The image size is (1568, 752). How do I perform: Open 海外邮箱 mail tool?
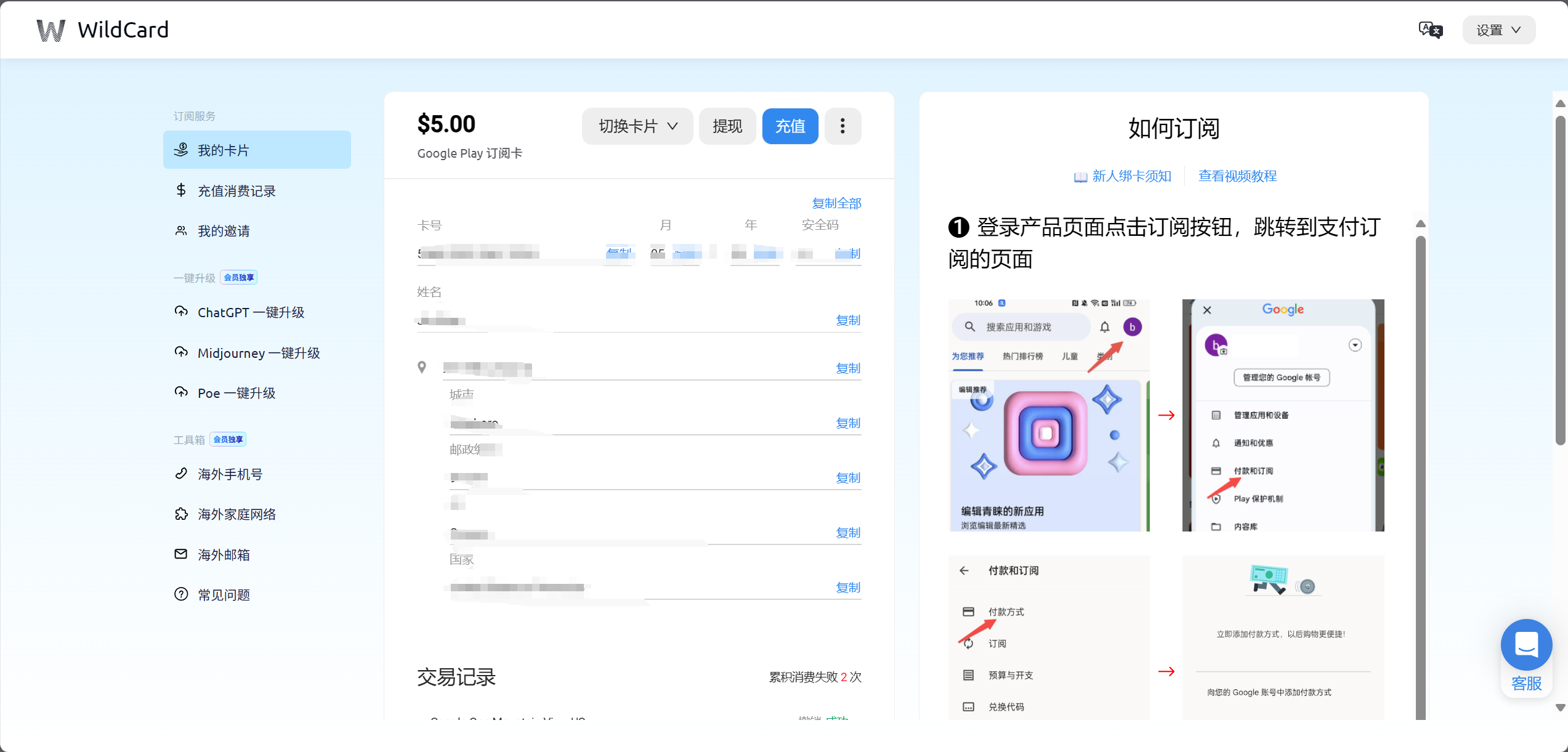point(224,555)
